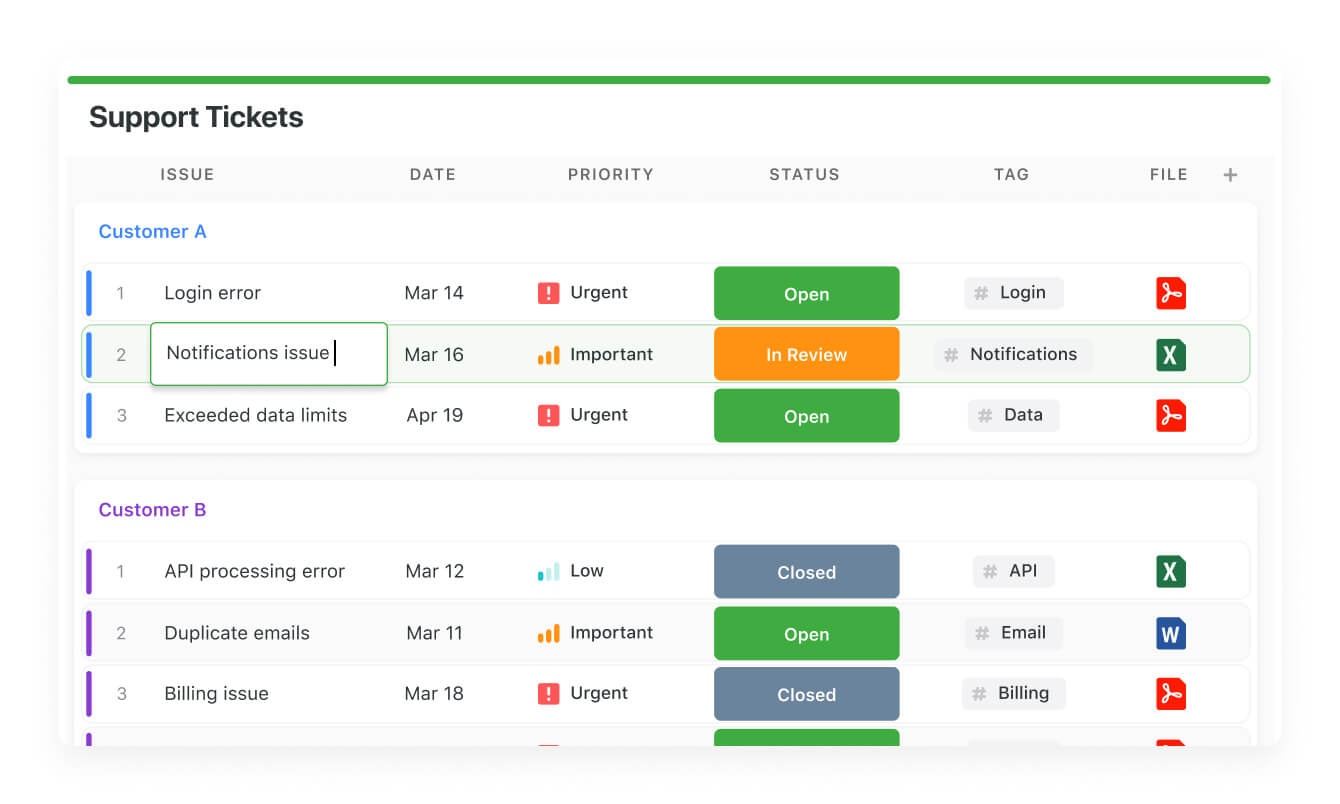Click the Mar 11 date cell
The width and height of the screenshot is (1340, 804).
pos(434,633)
